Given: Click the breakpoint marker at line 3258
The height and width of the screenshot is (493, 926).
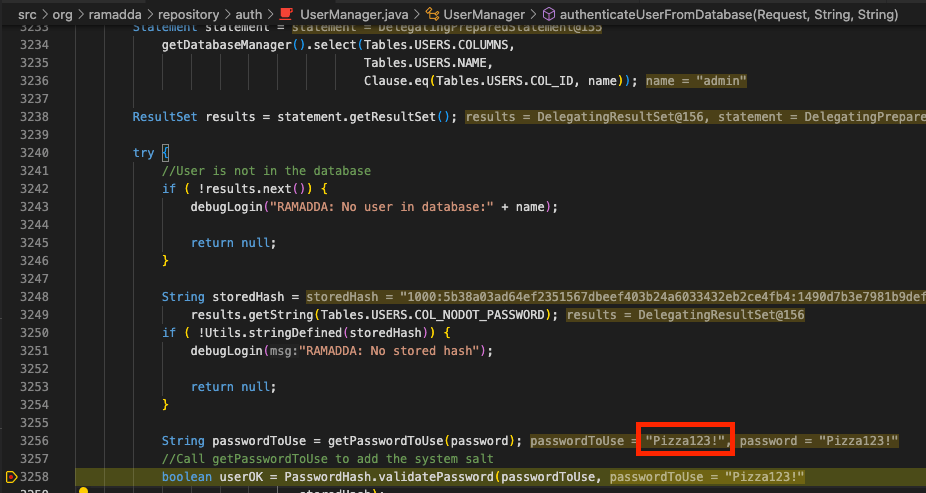Looking at the screenshot, I should tap(11, 476).
